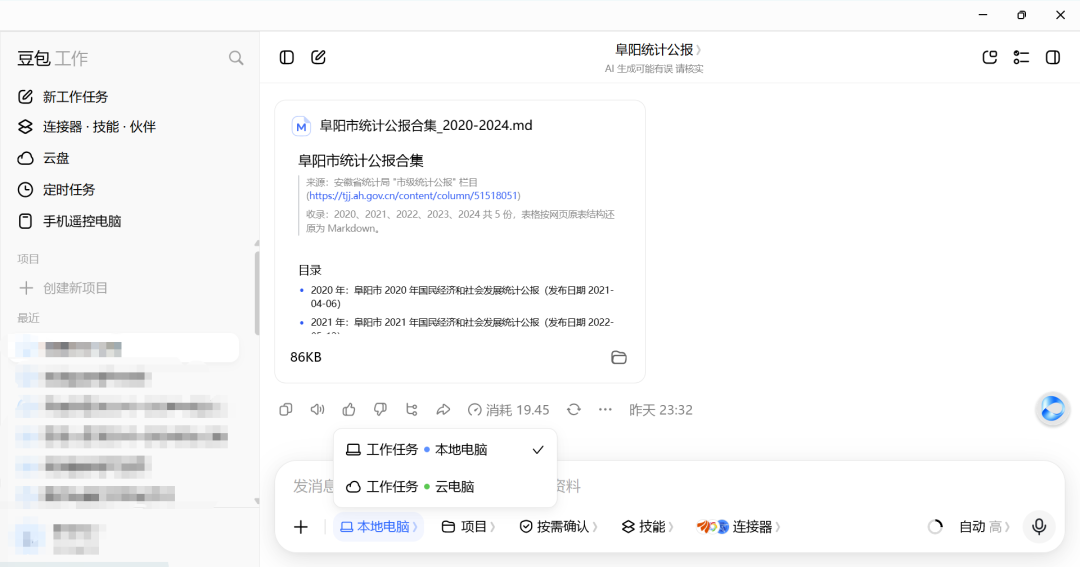Click the sidebar list scrollbar
Screen dimensions: 1080x567
pos(257,293)
